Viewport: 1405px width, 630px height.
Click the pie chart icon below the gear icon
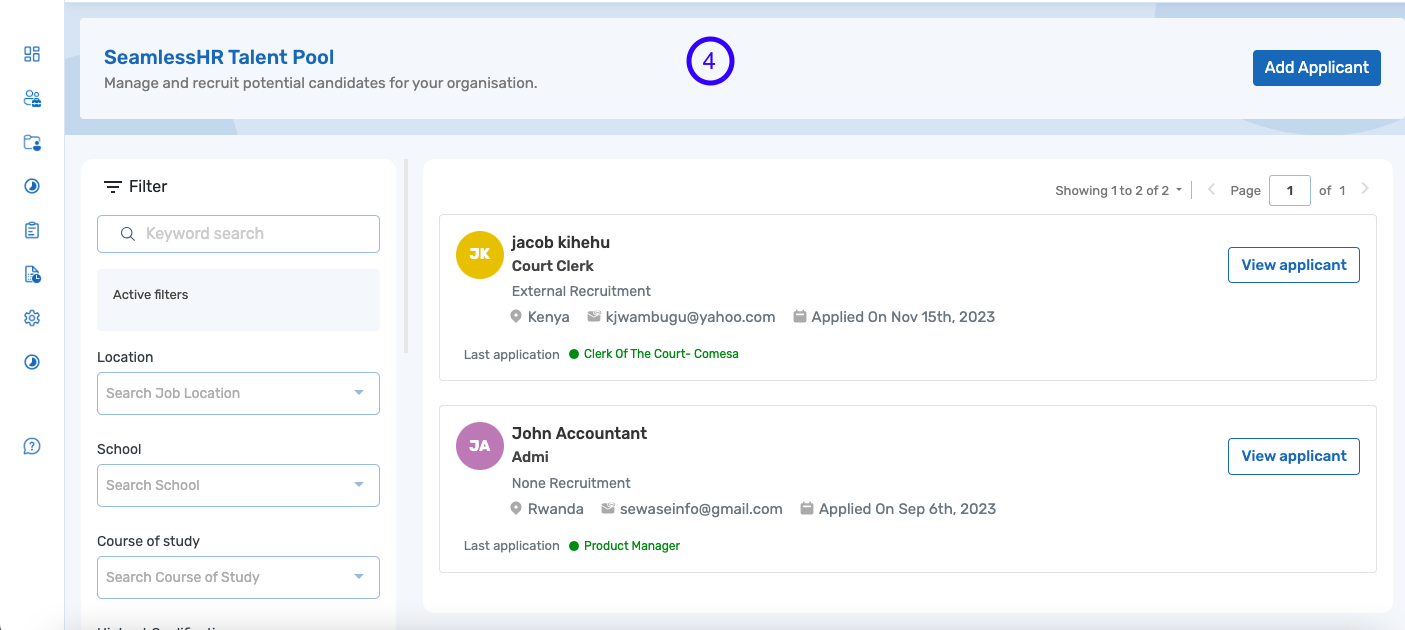click(x=32, y=362)
